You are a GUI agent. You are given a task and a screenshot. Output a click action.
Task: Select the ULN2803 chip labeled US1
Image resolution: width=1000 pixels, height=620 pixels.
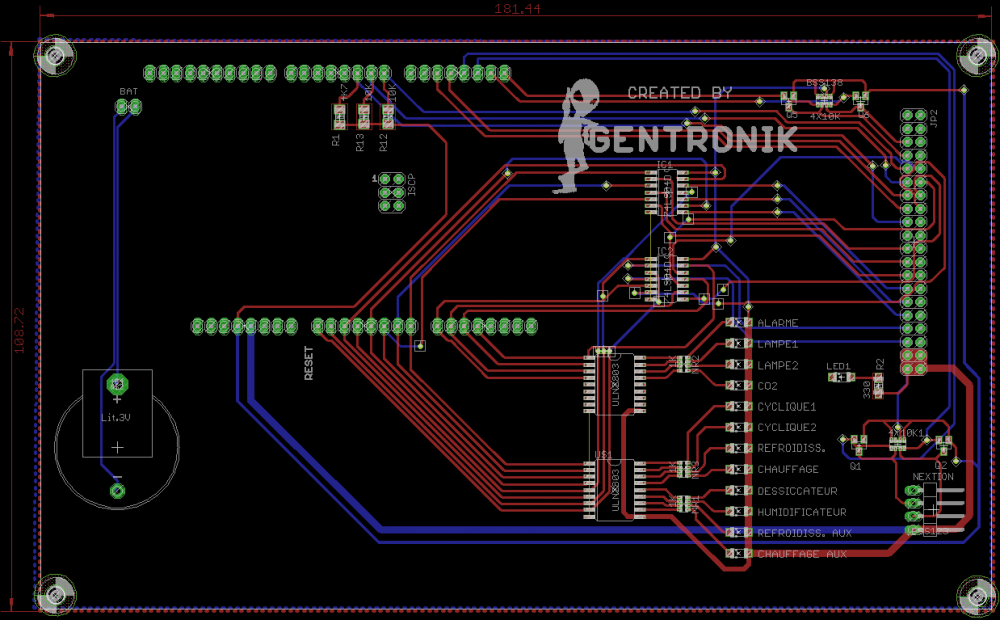coord(615,490)
